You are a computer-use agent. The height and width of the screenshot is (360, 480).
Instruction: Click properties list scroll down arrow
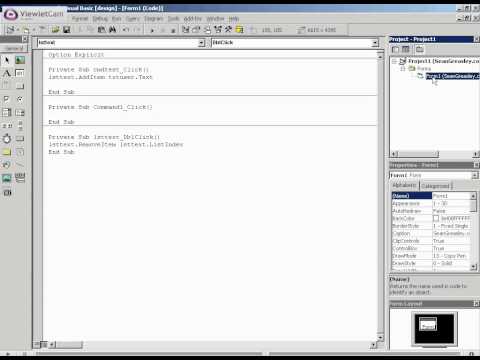474,267
